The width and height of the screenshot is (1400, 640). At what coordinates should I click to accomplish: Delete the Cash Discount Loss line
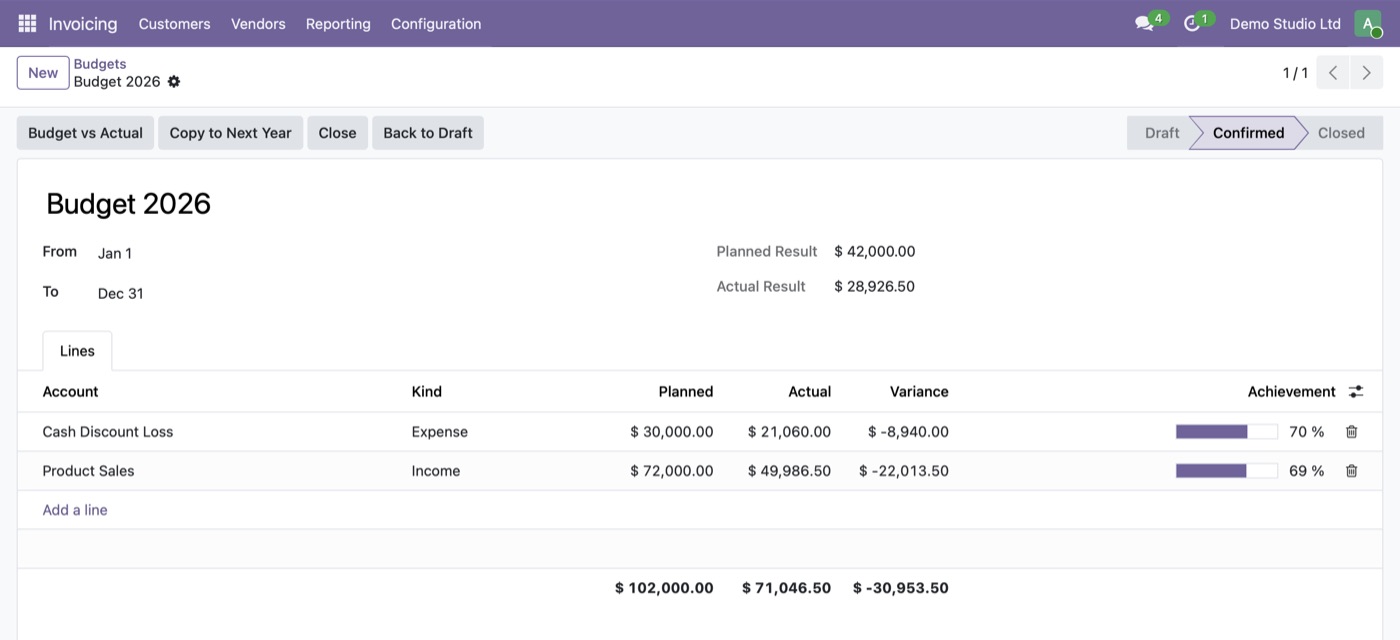point(1351,432)
